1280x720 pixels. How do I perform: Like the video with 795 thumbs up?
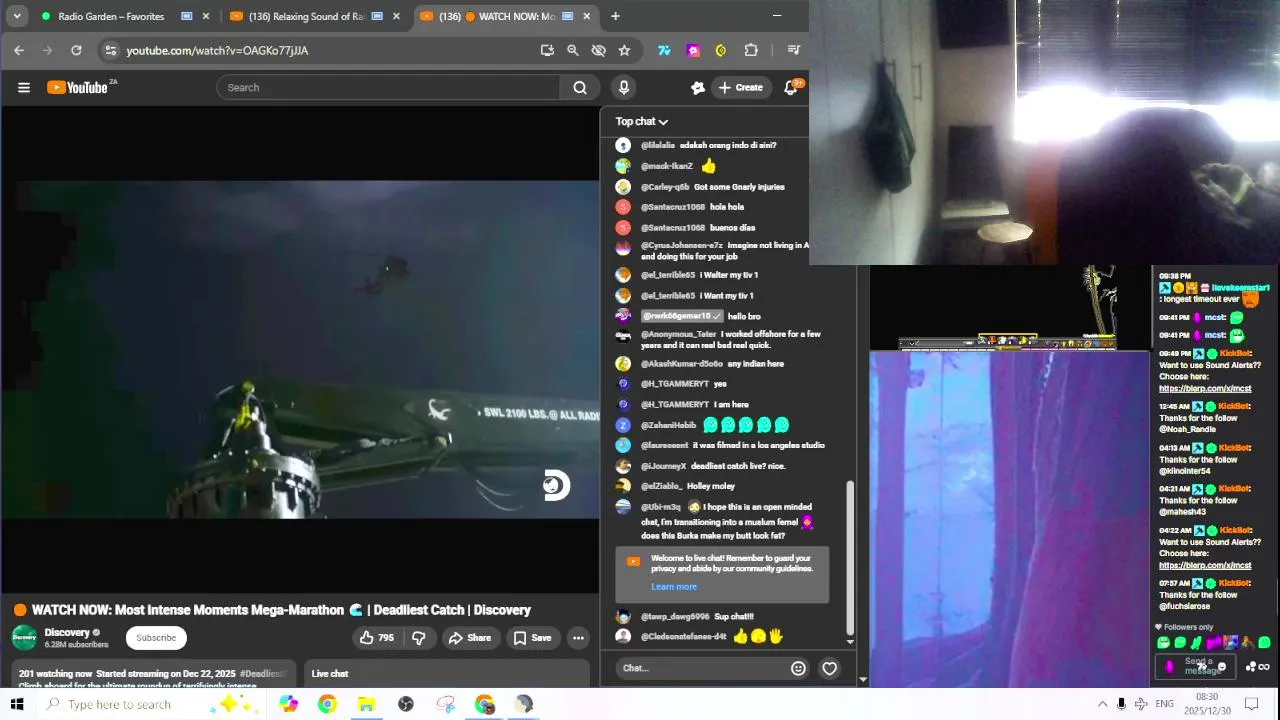tap(377, 638)
